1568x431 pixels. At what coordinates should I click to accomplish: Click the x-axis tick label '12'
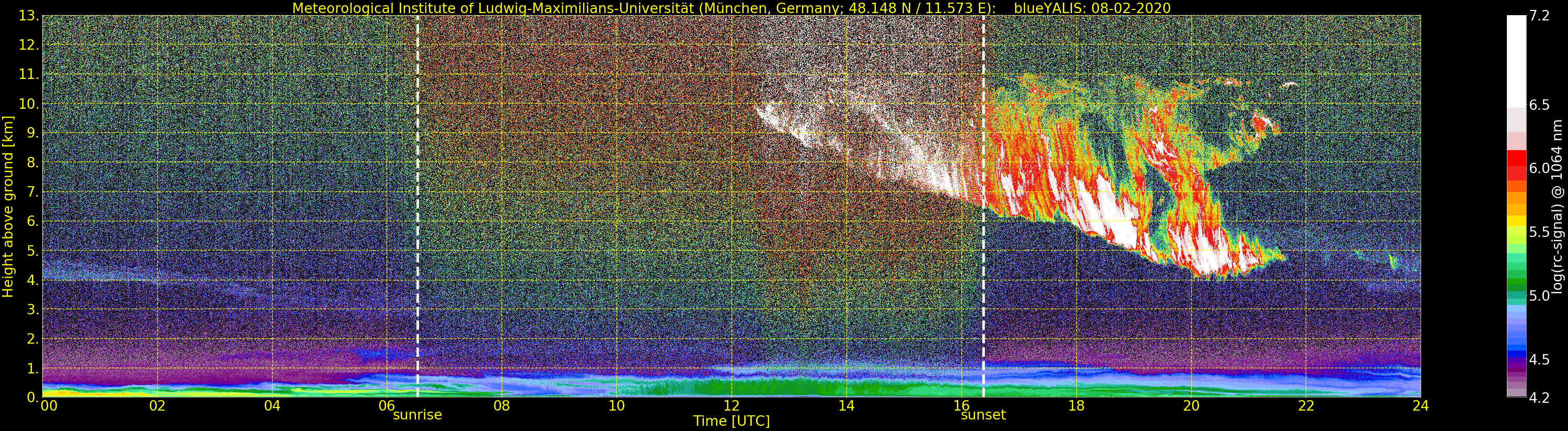click(x=731, y=406)
